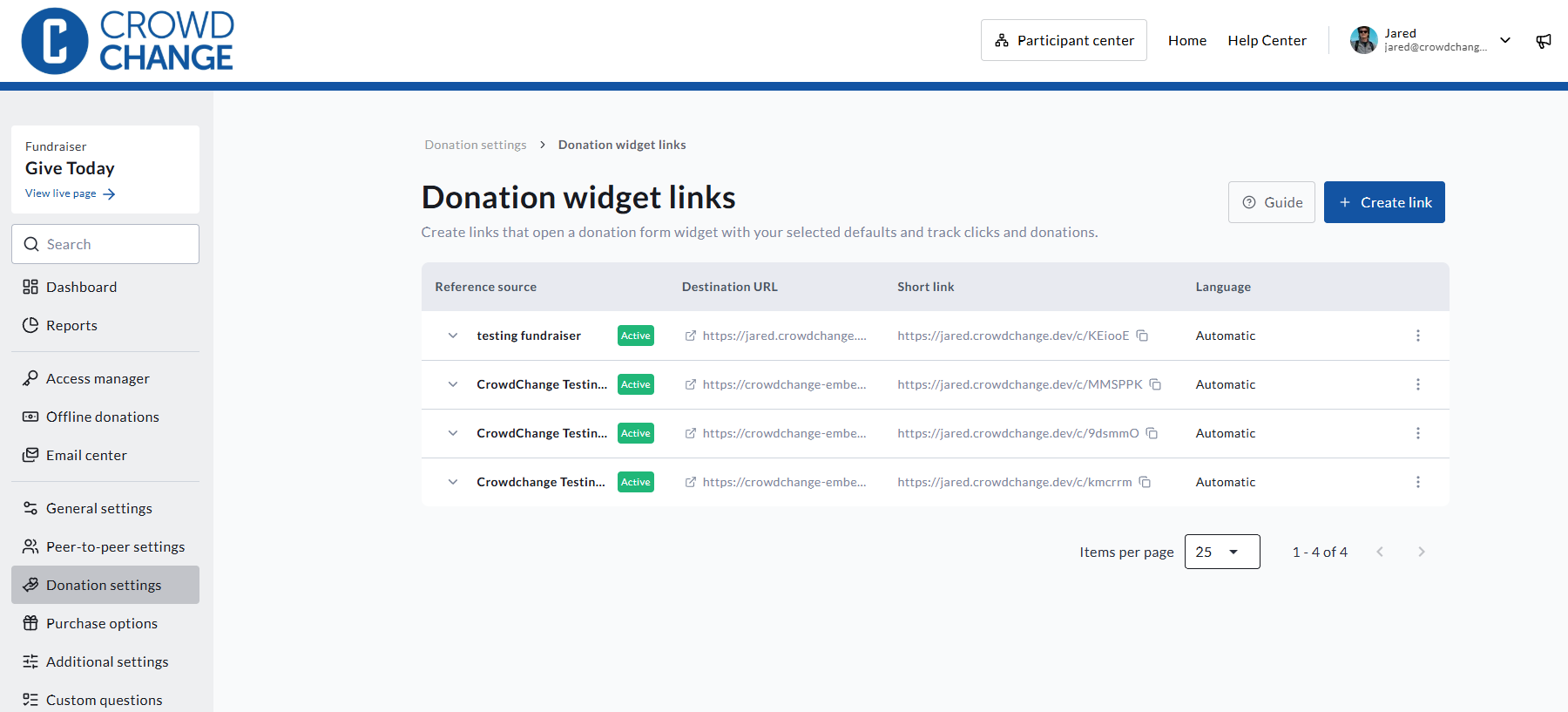
Task: Open the Jared account dropdown chevron
Action: (1505, 40)
